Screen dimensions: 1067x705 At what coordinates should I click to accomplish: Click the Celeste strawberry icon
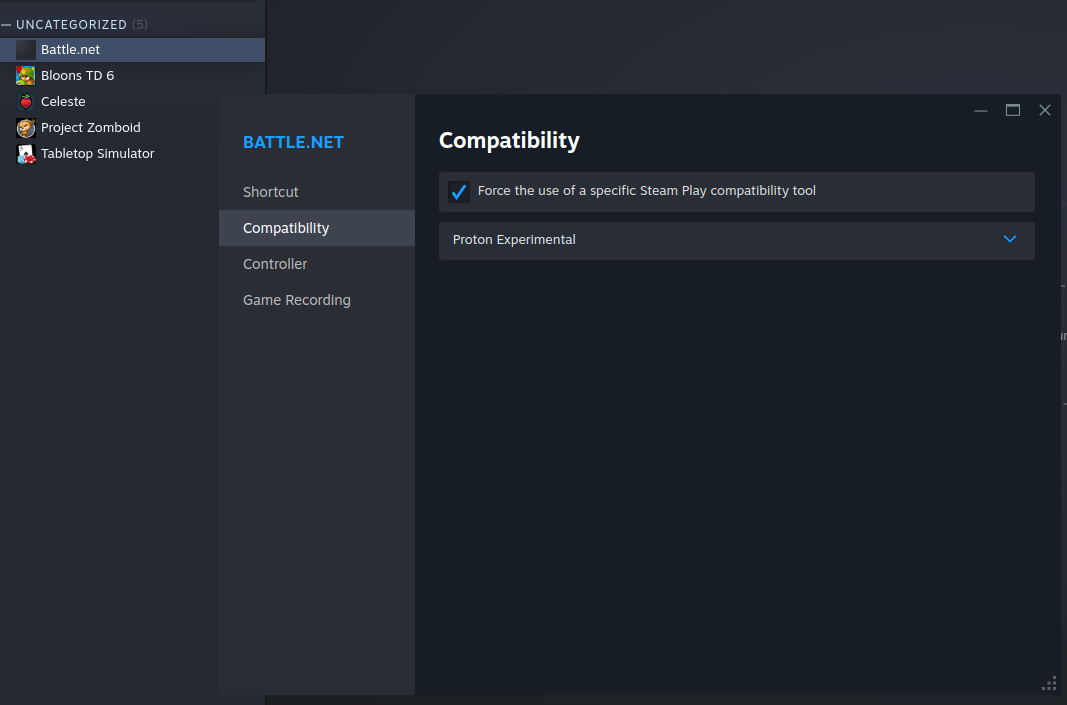pos(26,102)
